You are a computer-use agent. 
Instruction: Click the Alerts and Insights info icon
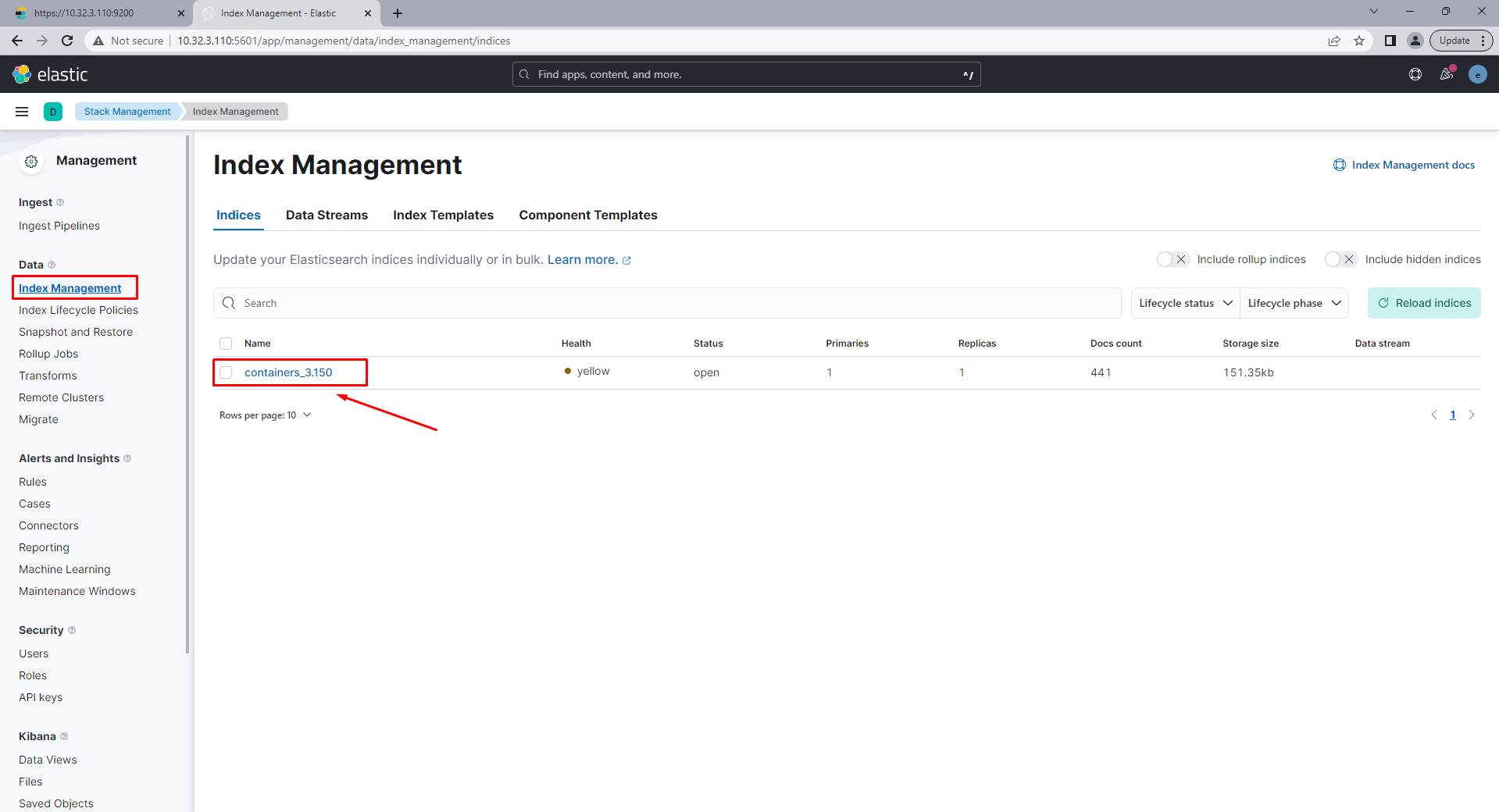(127, 458)
